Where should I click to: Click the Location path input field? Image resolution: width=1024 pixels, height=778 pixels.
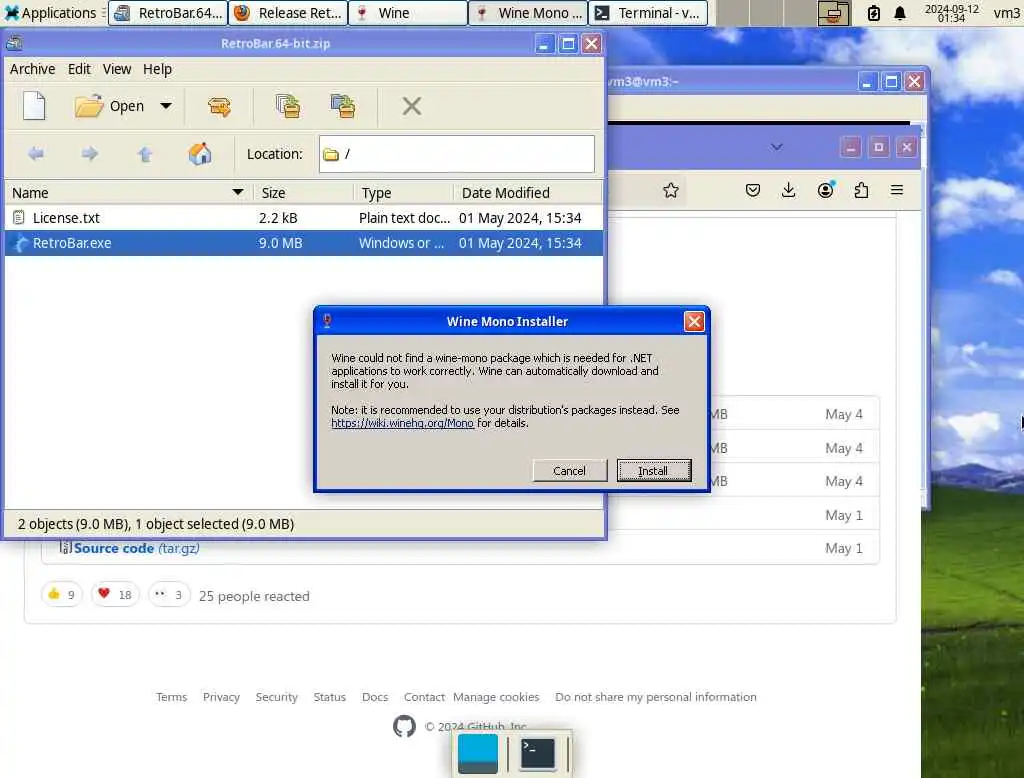point(456,154)
